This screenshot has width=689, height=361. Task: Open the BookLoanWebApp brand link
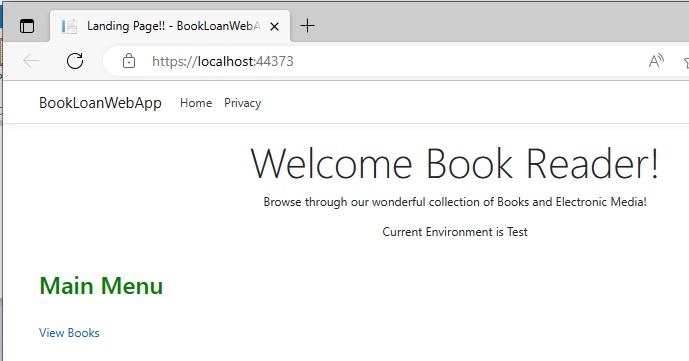(x=100, y=103)
